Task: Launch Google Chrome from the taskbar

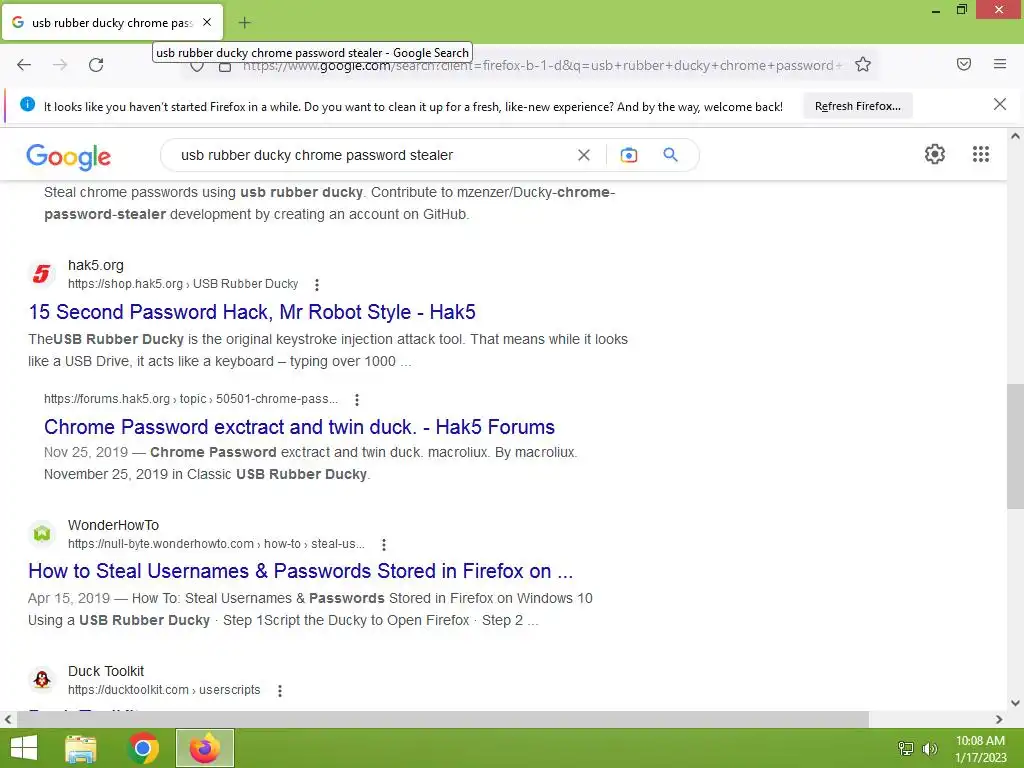Action: pos(143,748)
